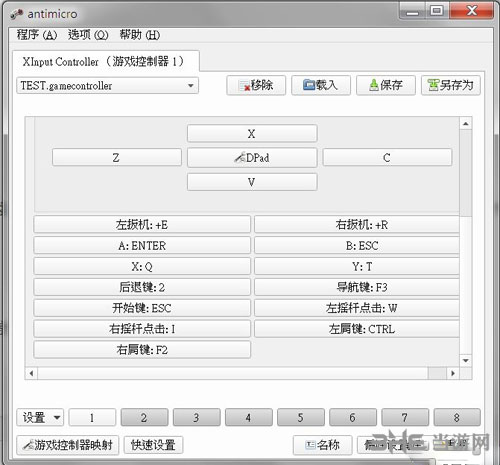Click the 载入 load profile button
This screenshot has width=500, height=465.
[x=321, y=85]
